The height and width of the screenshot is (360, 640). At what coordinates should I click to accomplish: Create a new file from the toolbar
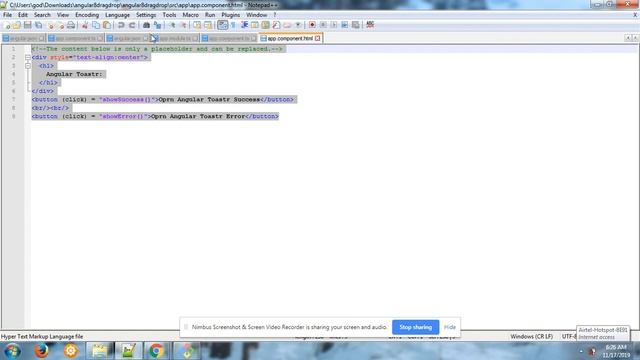click(7, 25)
